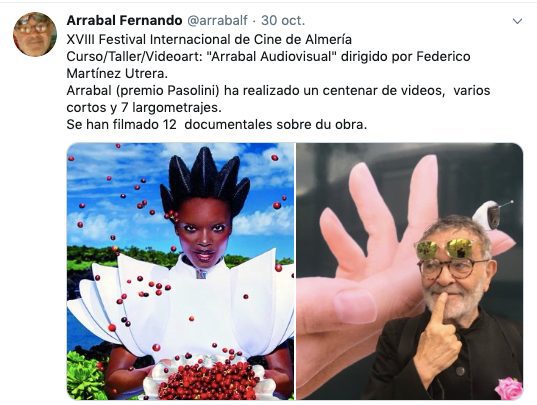537x405 pixels.
Task: Open the 30 oct. tweet timestamp
Action: click(x=283, y=21)
